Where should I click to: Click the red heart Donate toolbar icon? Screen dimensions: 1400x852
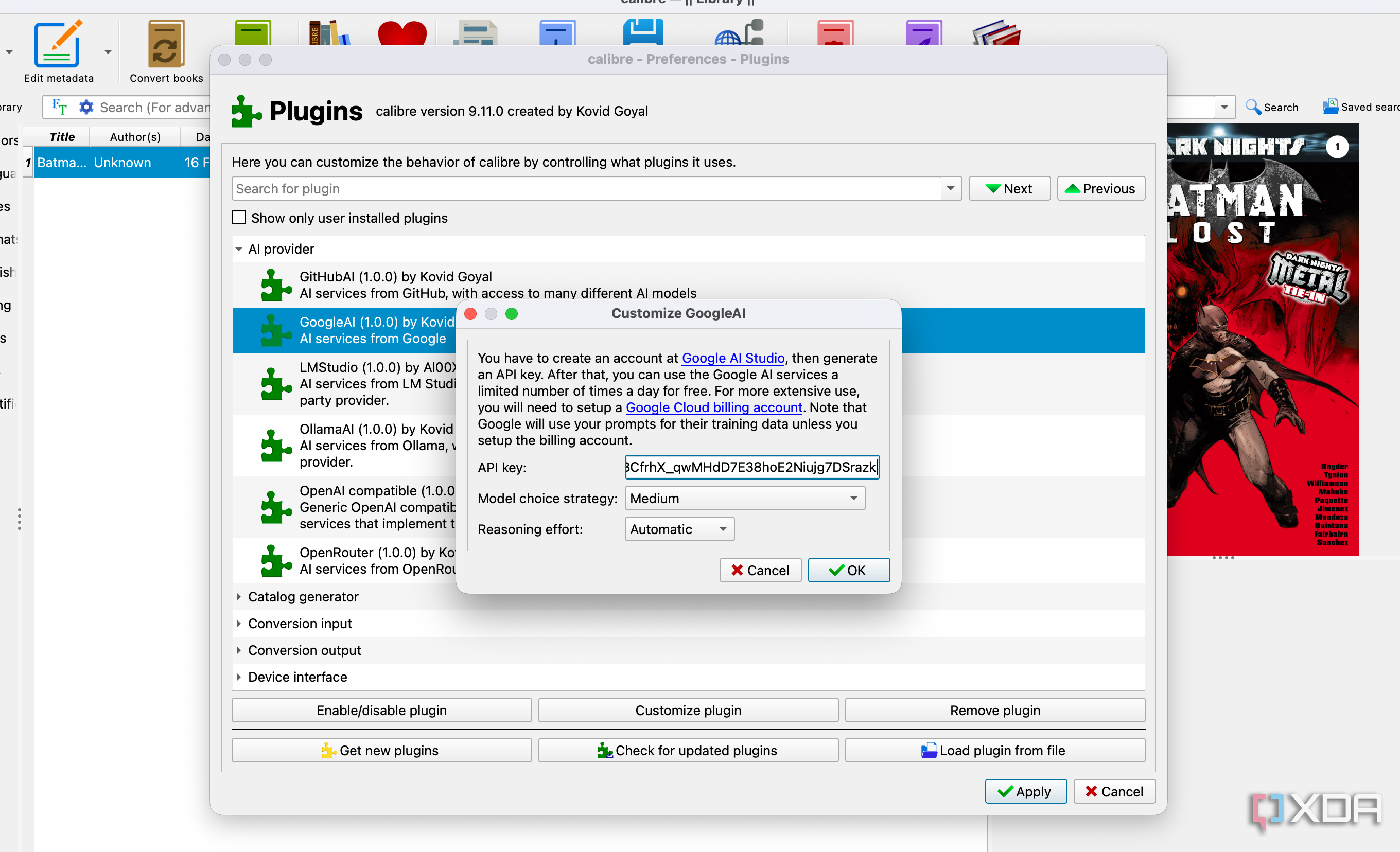[x=402, y=32]
